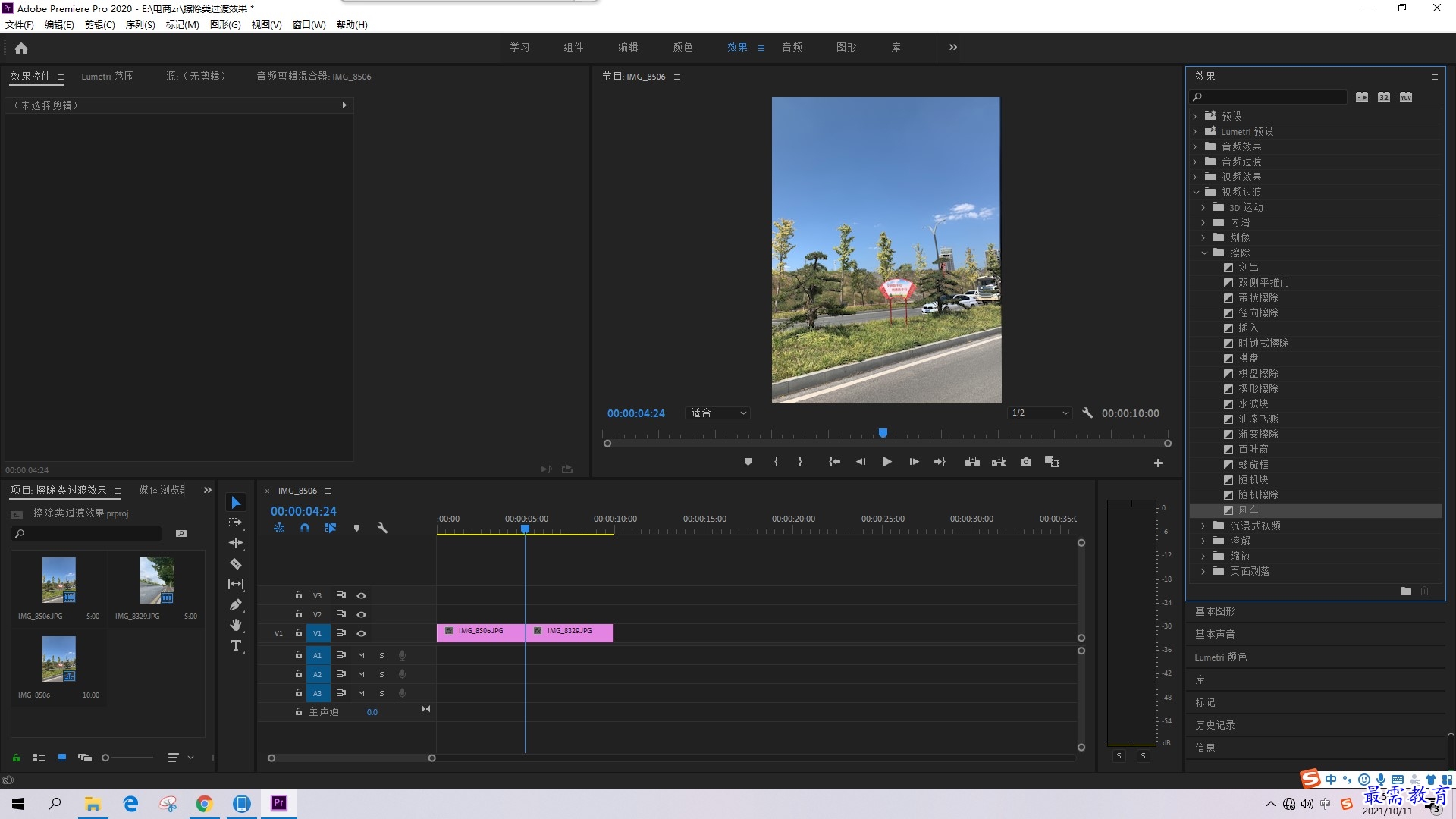Show more workspaces chevron
The height and width of the screenshot is (819, 1456).
point(952,47)
